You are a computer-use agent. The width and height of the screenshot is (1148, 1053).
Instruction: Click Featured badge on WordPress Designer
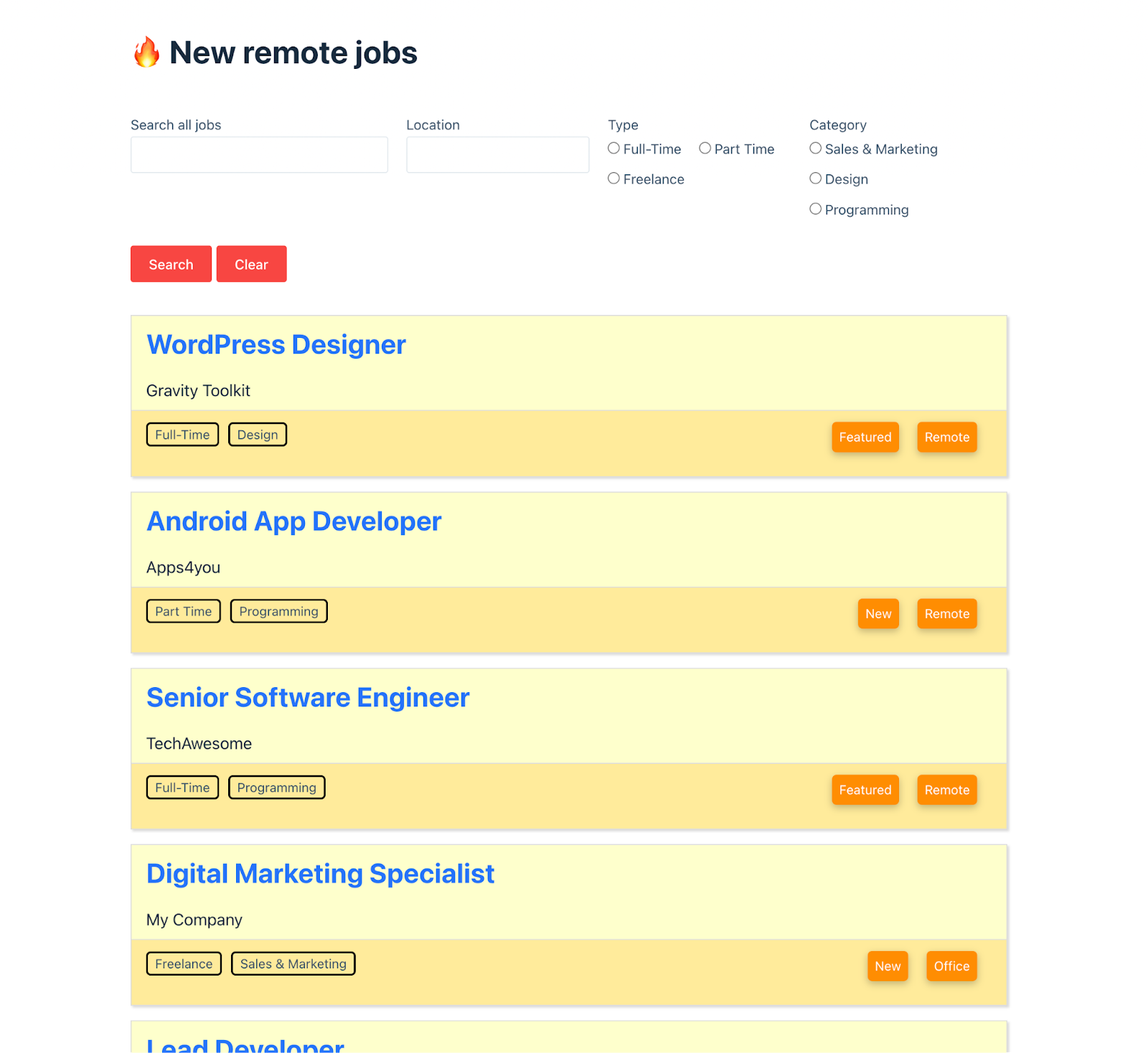pyautogui.click(x=865, y=438)
